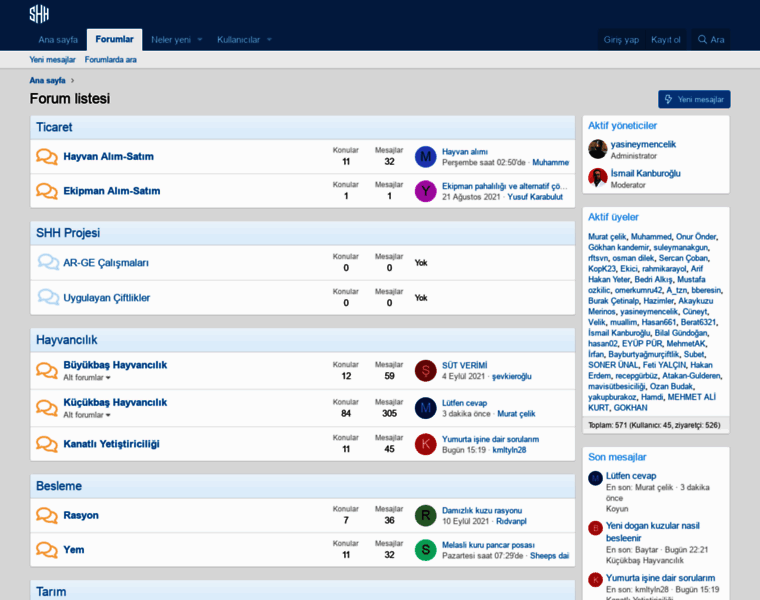The height and width of the screenshot is (600, 760).
Task: Open the SÜT VERİMİ latest thread link
Action: (x=464, y=365)
